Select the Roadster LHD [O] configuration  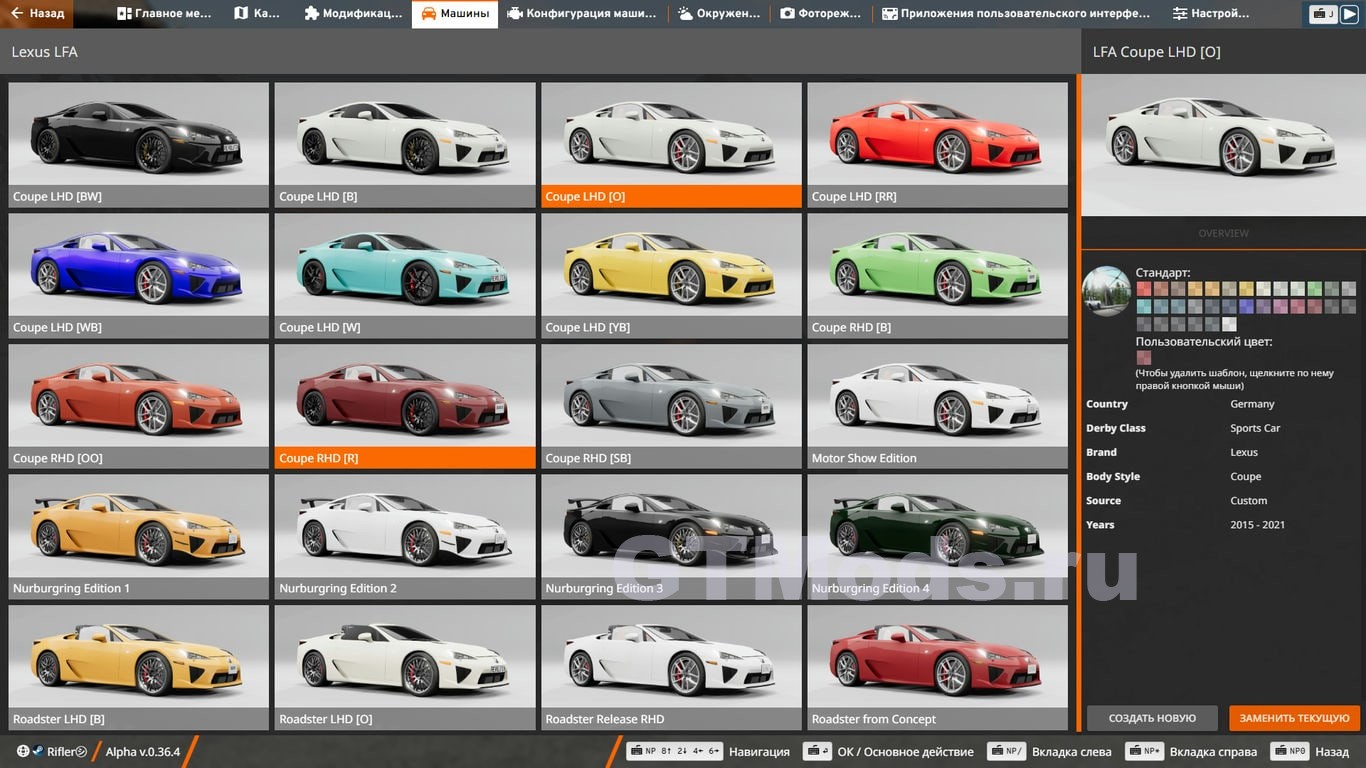pyautogui.click(x=405, y=667)
